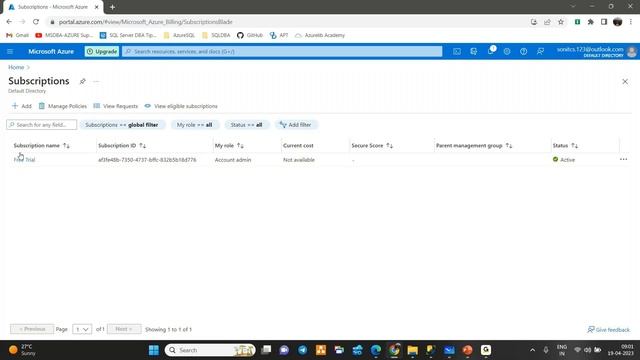Click the Next page button
This screenshot has height=360, width=640.
coord(124,329)
